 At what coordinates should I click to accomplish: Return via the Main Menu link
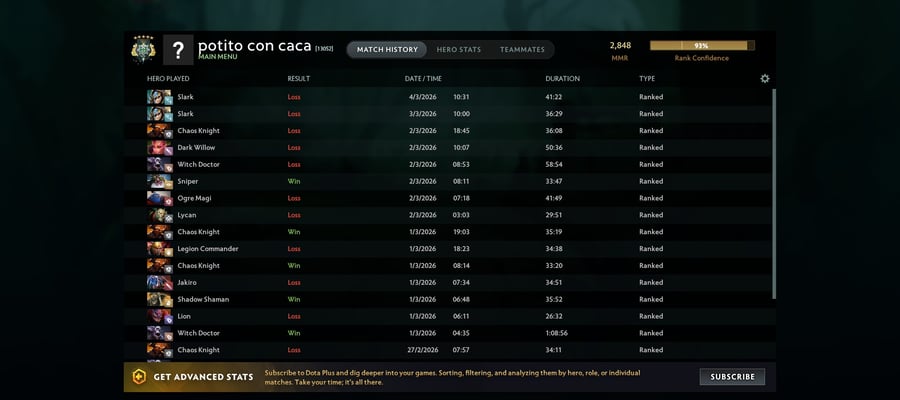(218, 57)
